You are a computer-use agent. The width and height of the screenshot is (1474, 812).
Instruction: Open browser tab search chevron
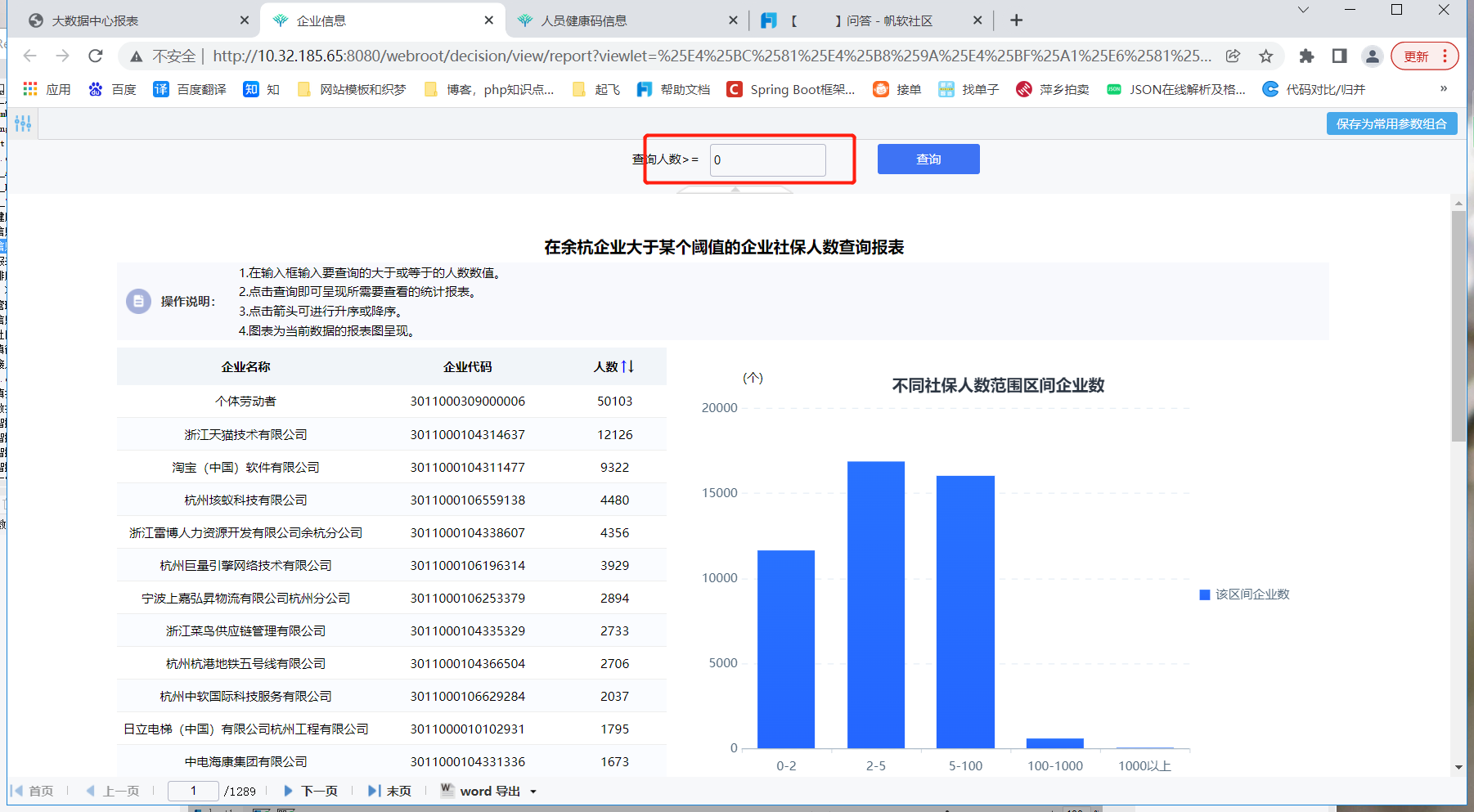pyautogui.click(x=1303, y=10)
